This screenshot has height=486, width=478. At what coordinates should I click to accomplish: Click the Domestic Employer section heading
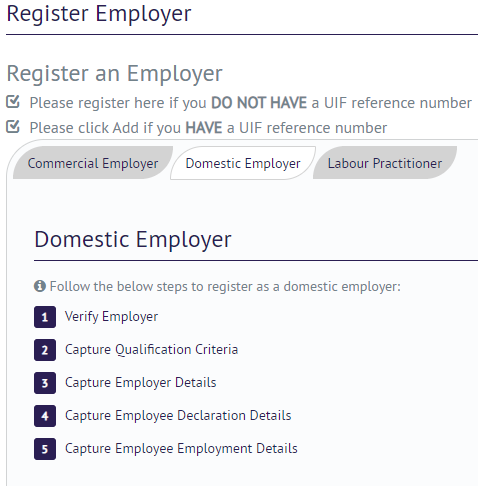133,239
